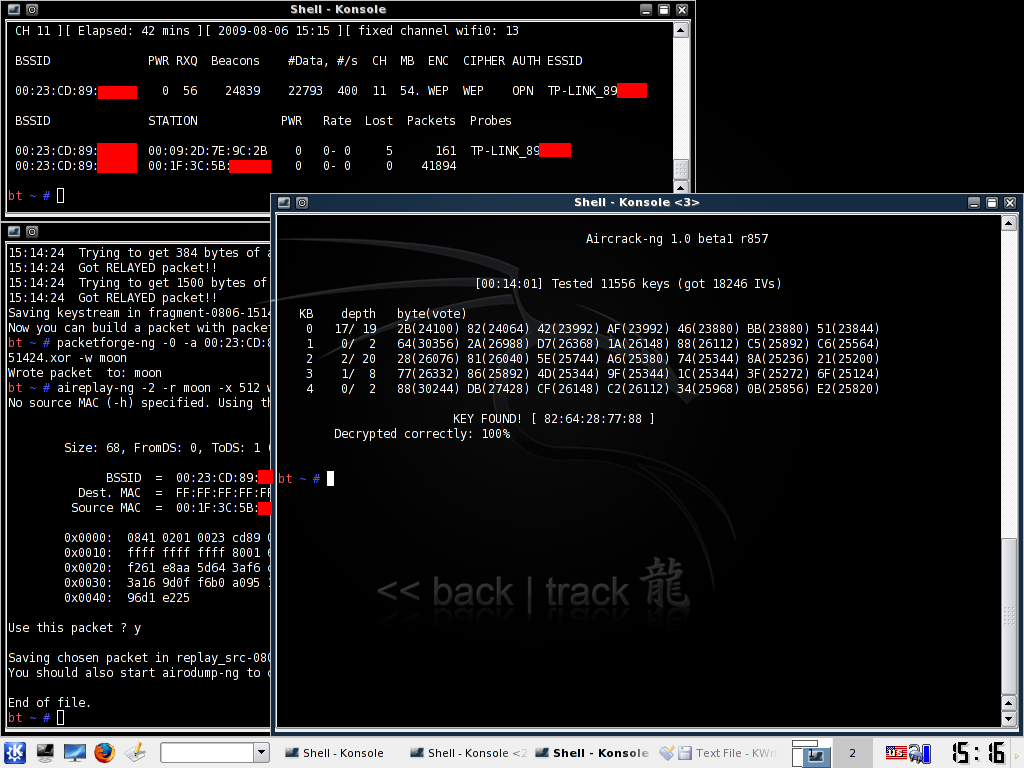Click the '88(30244)' vote entry for KB 4
Screen dimensions: 1024x768
point(428,389)
